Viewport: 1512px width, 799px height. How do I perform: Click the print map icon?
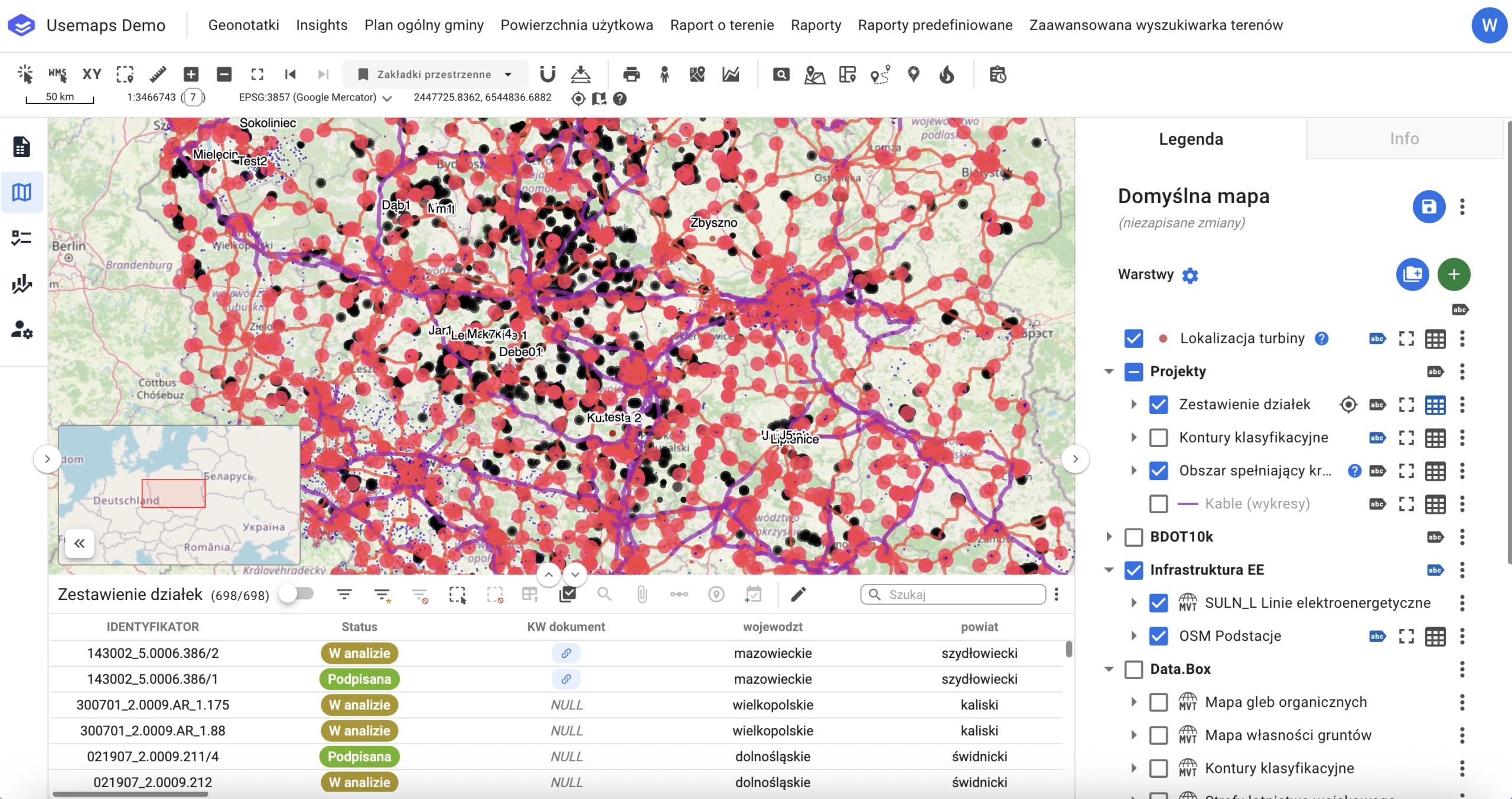click(631, 74)
